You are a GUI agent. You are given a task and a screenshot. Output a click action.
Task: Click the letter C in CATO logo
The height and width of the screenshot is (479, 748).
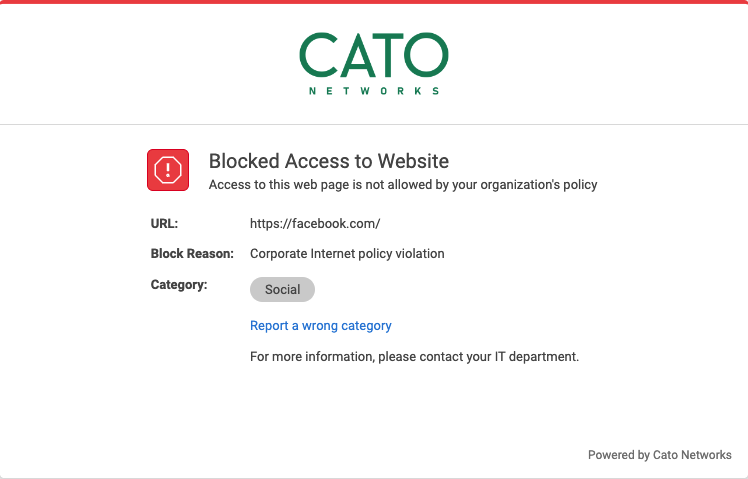[319, 56]
